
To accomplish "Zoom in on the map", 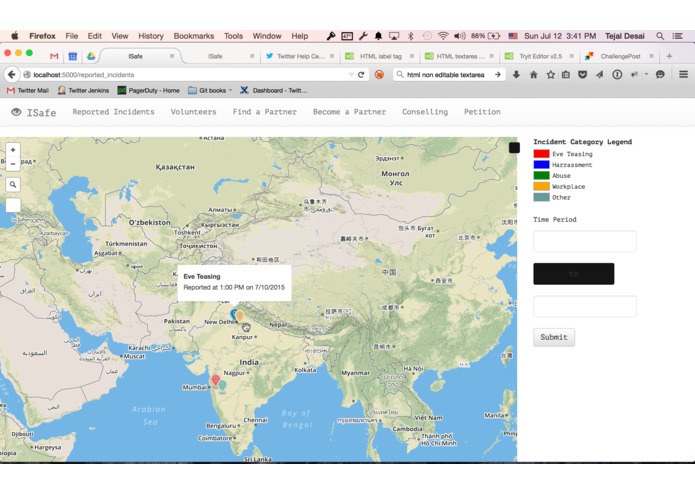I will click(x=13, y=150).
